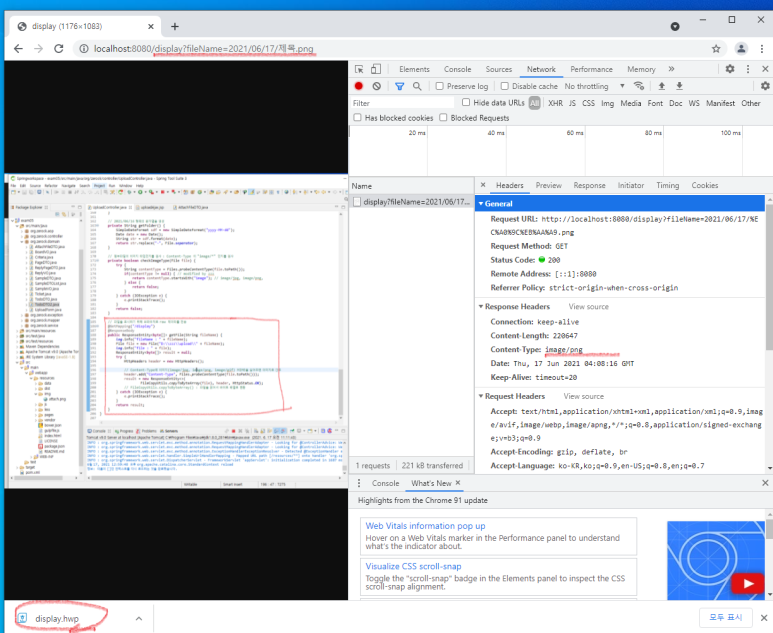Open the Response tab of request
This screenshot has width=773, height=633.
click(x=589, y=185)
